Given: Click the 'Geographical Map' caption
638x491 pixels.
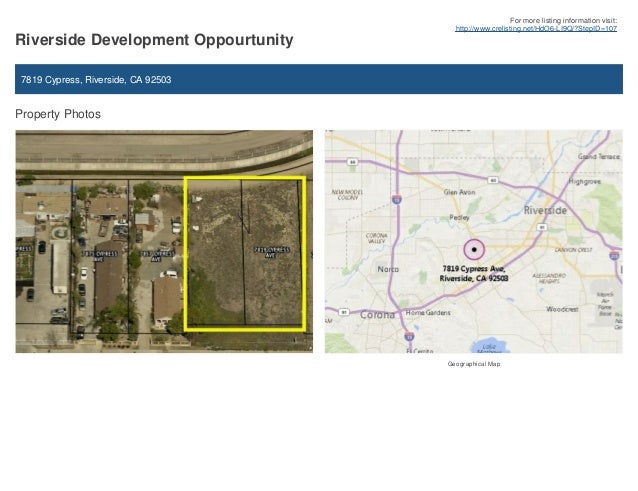Looking at the screenshot, I should pos(474,364).
